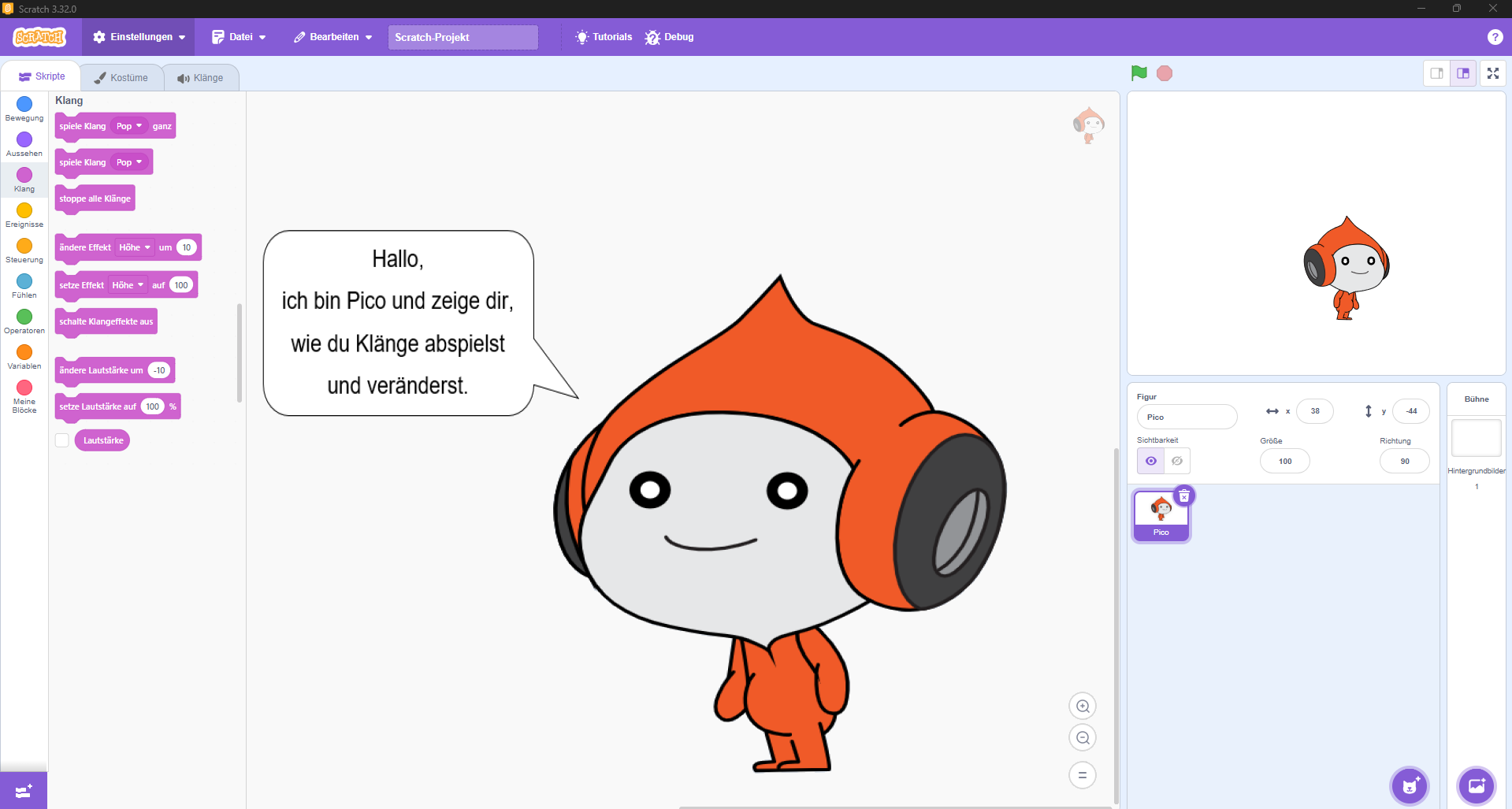Switch to small stage layout
This screenshot has height=809, width=1512.
click(1437, 73)
